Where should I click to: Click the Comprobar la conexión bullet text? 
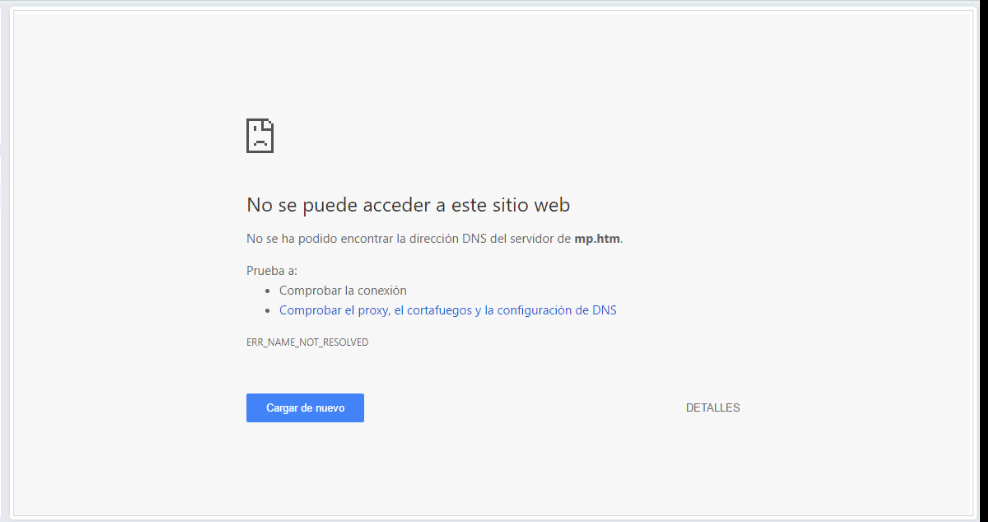[343, 291]
